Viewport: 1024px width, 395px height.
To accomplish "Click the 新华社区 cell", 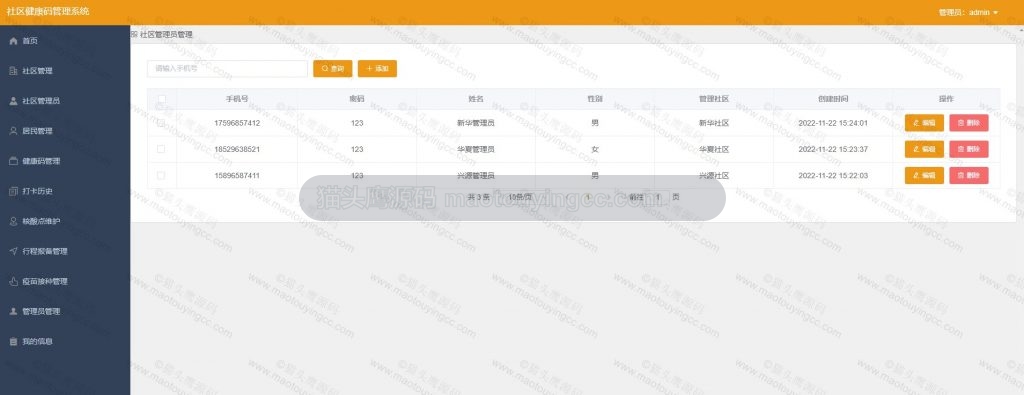I will (714, 123).
